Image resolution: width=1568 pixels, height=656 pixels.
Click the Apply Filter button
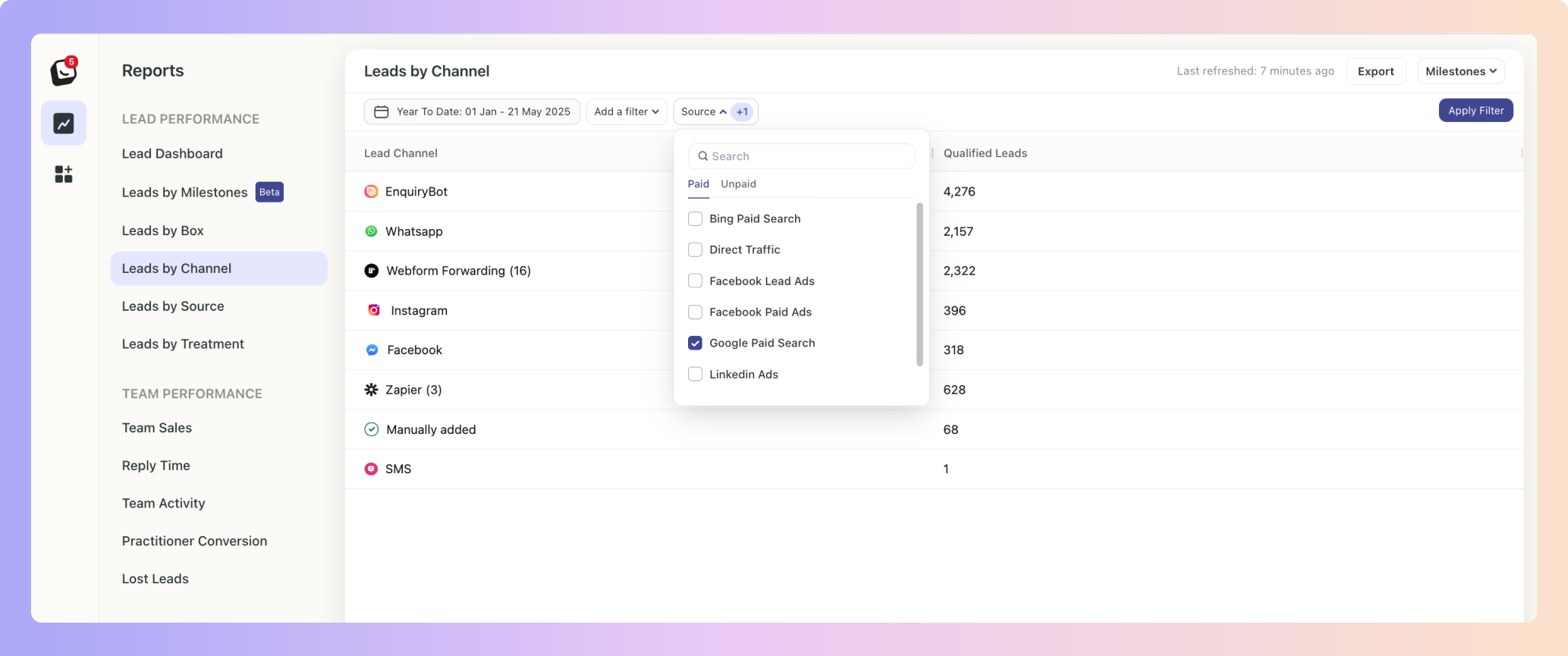coord(1476,110)
